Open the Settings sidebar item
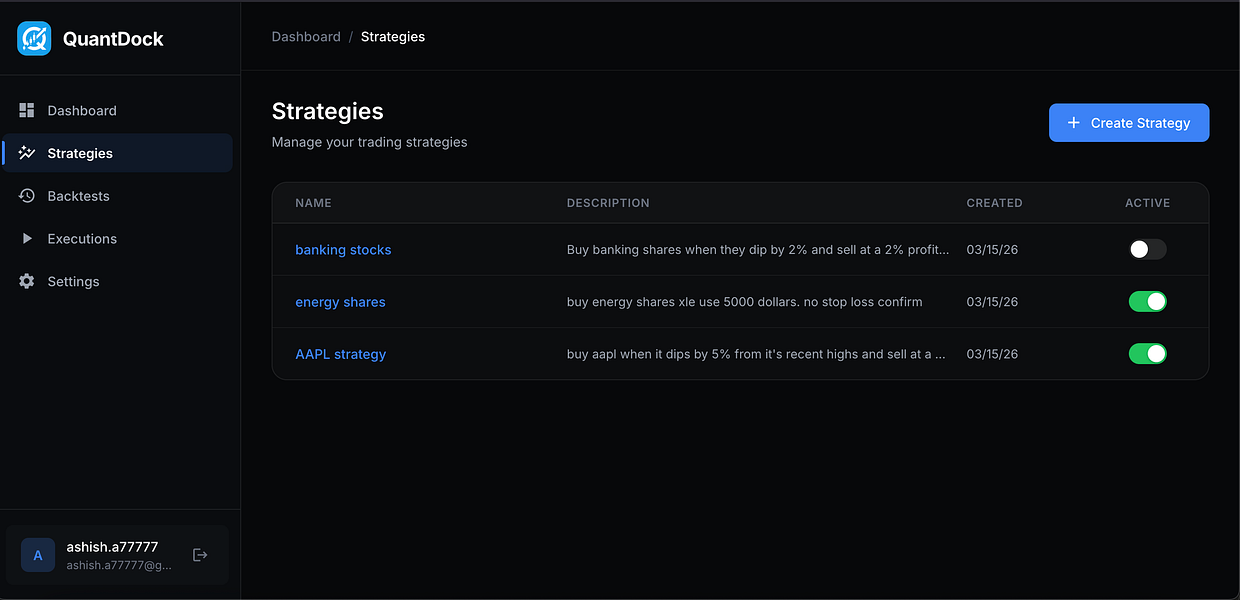This screenshot has width=1240, height=600. coord(118,281)
